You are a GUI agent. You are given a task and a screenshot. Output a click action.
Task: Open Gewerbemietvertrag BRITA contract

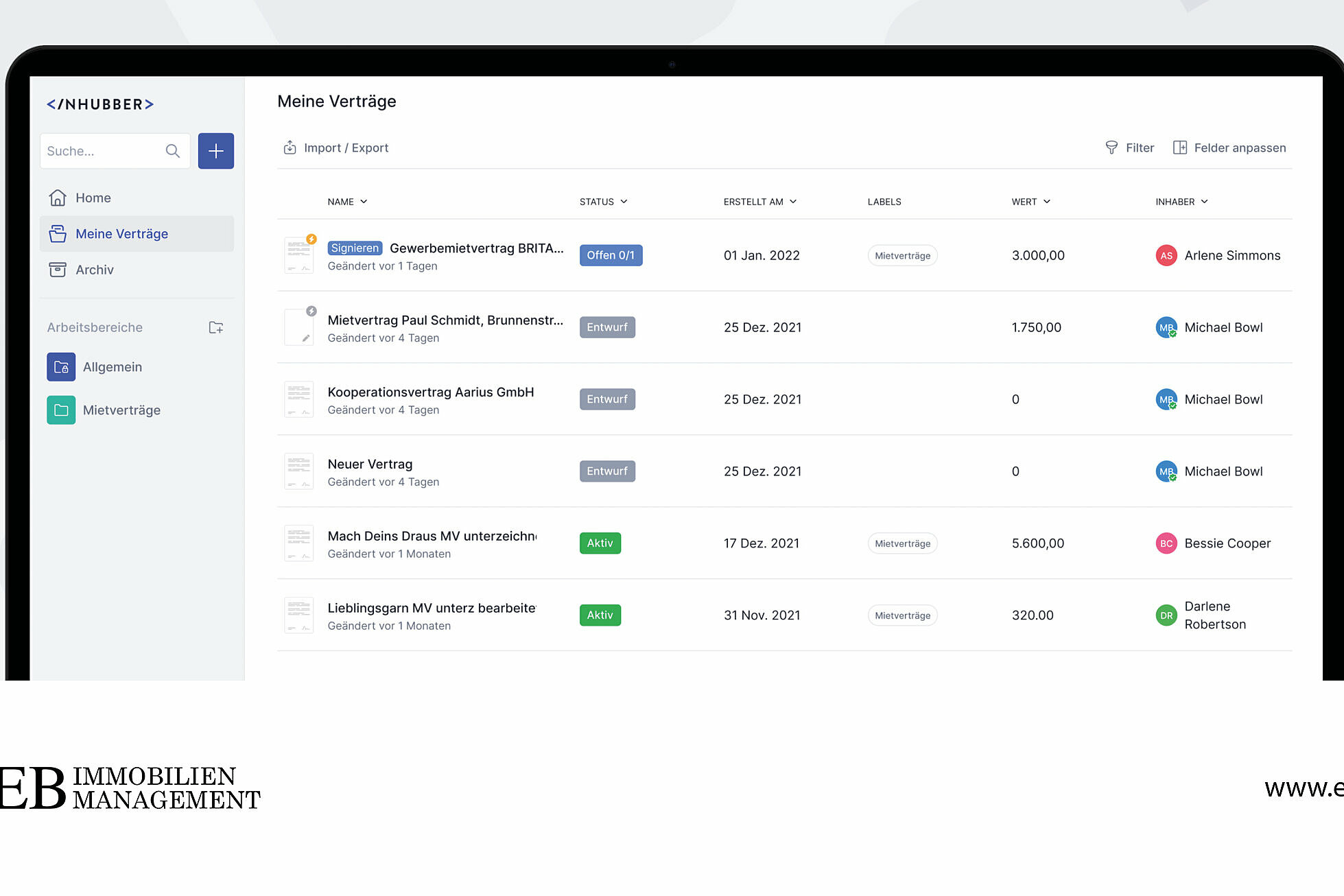click(x=476, y=248)
